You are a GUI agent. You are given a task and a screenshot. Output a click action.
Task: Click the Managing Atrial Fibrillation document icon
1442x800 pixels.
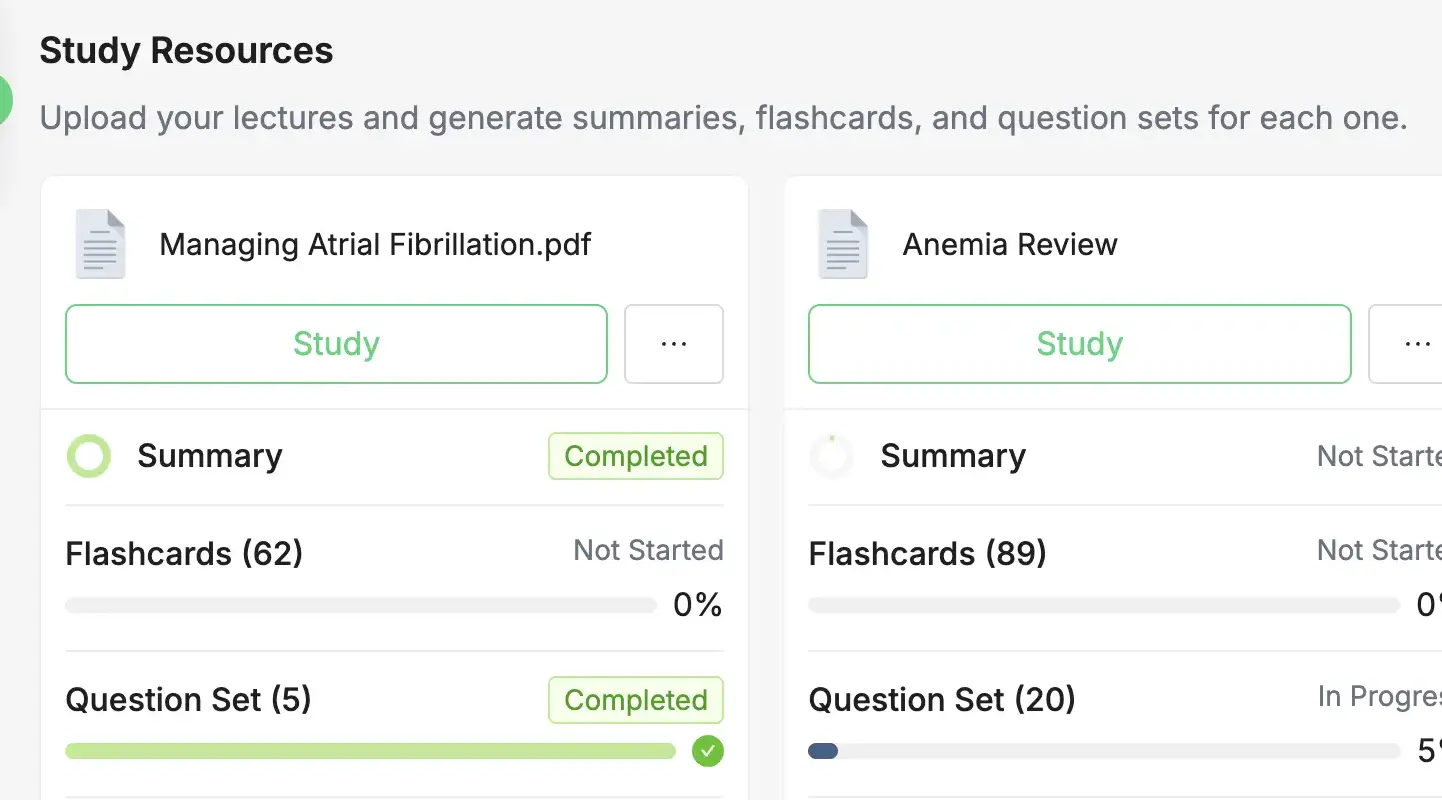[x=101, y=244]
